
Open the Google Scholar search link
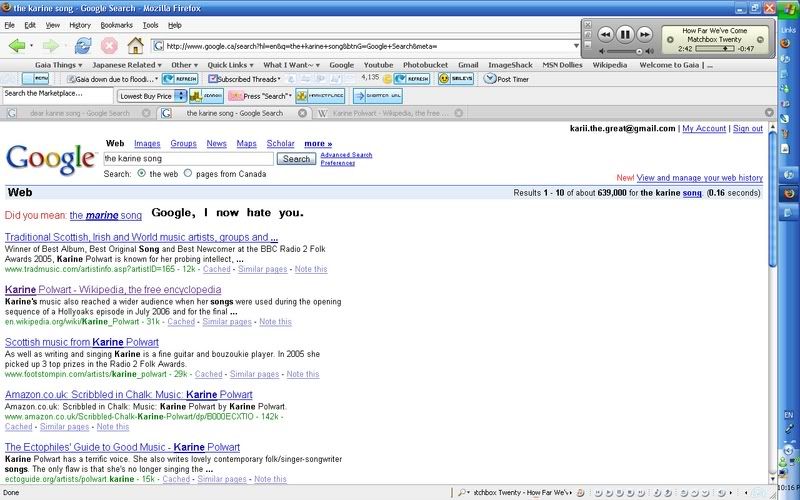point(280,144)
